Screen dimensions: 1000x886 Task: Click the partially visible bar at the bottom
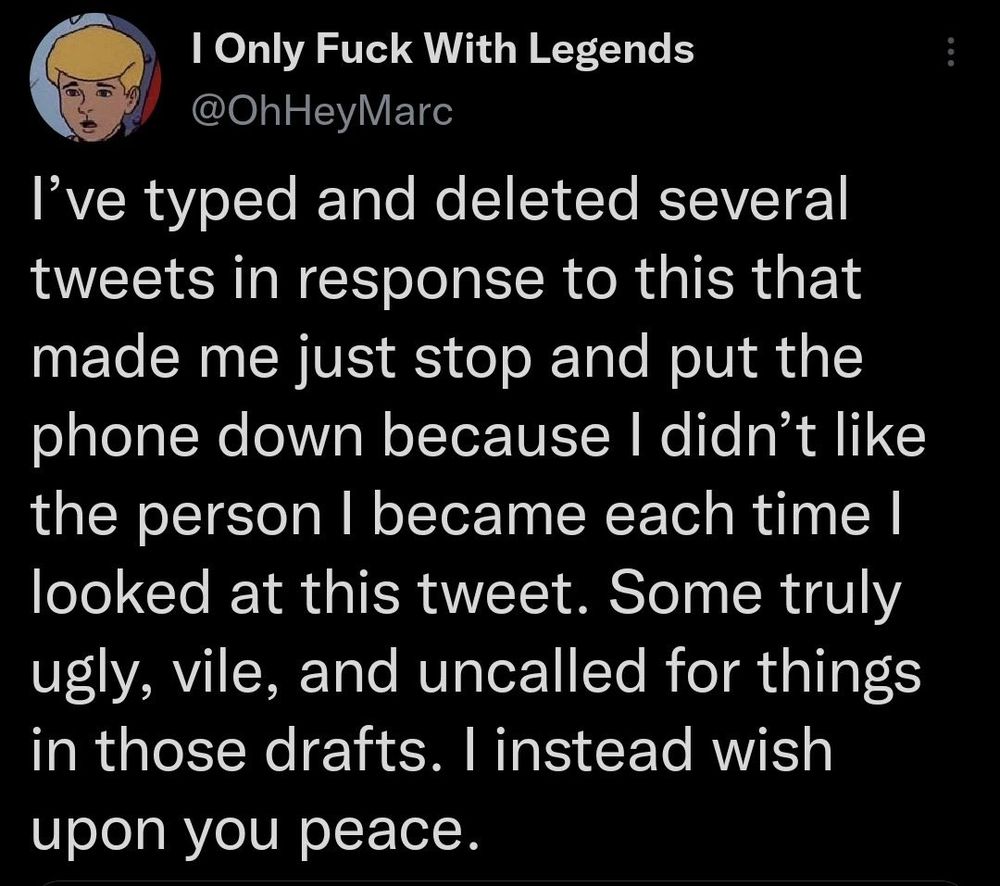[x=500, y=882]
